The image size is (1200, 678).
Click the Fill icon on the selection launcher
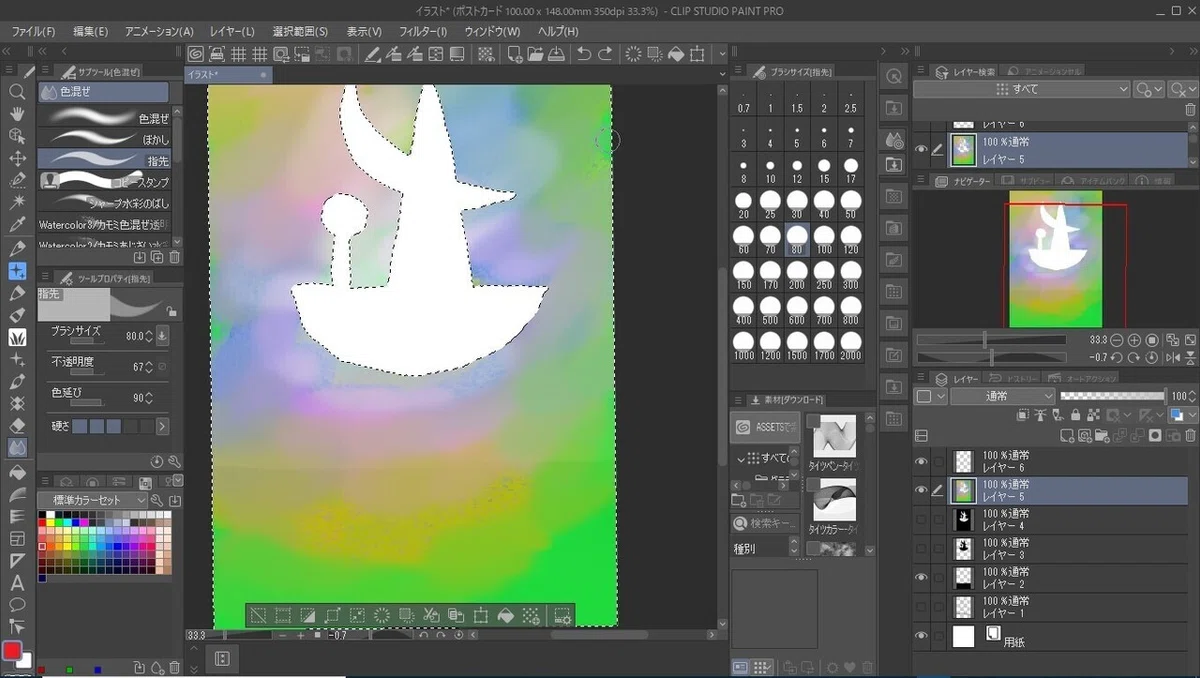(506, 616)
